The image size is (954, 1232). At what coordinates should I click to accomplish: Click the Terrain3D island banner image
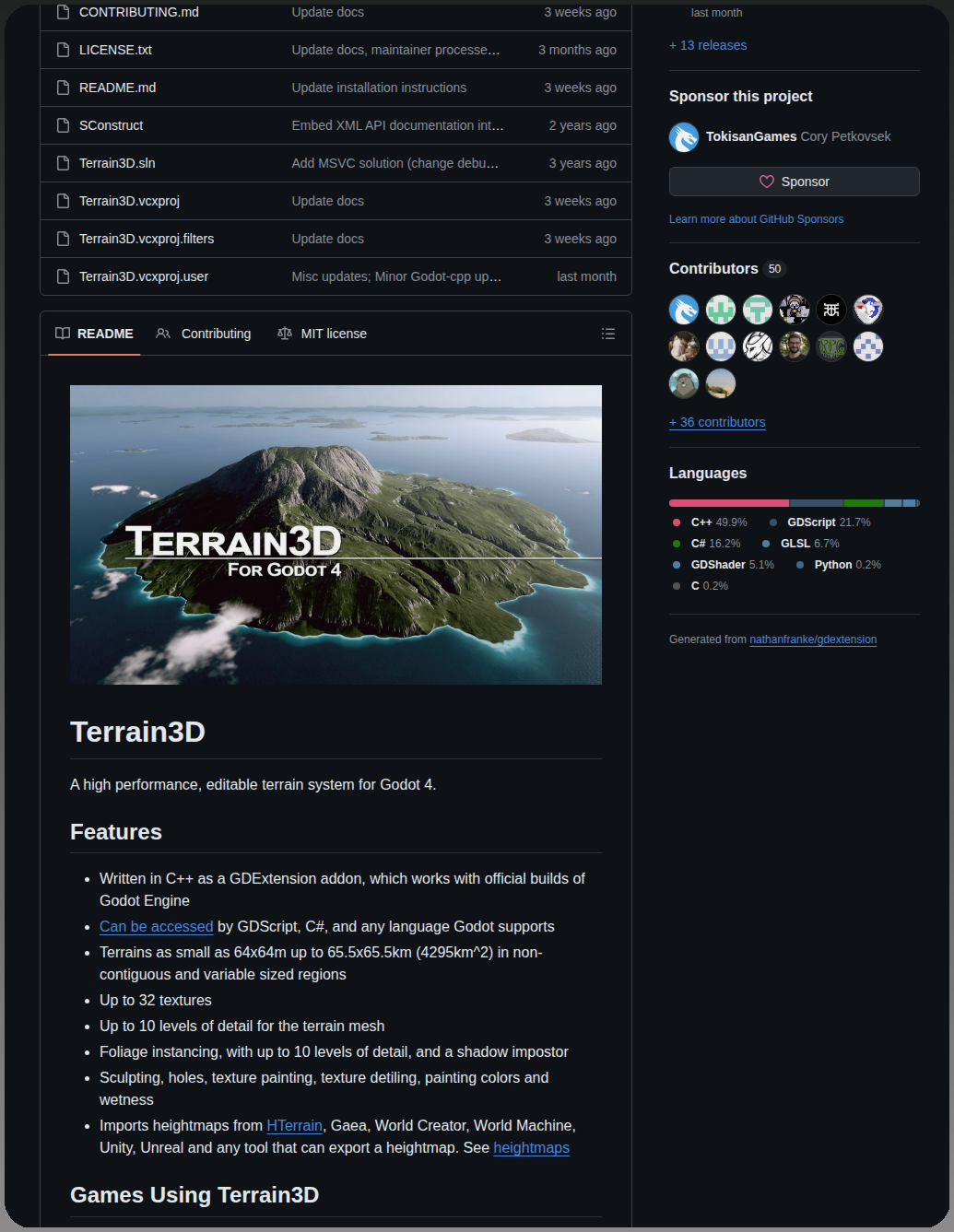pos(336,534)
